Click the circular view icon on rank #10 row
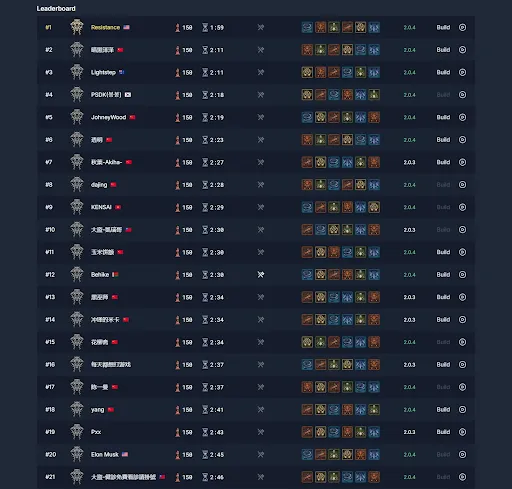 pyautogui.click(x=462, y=230)
